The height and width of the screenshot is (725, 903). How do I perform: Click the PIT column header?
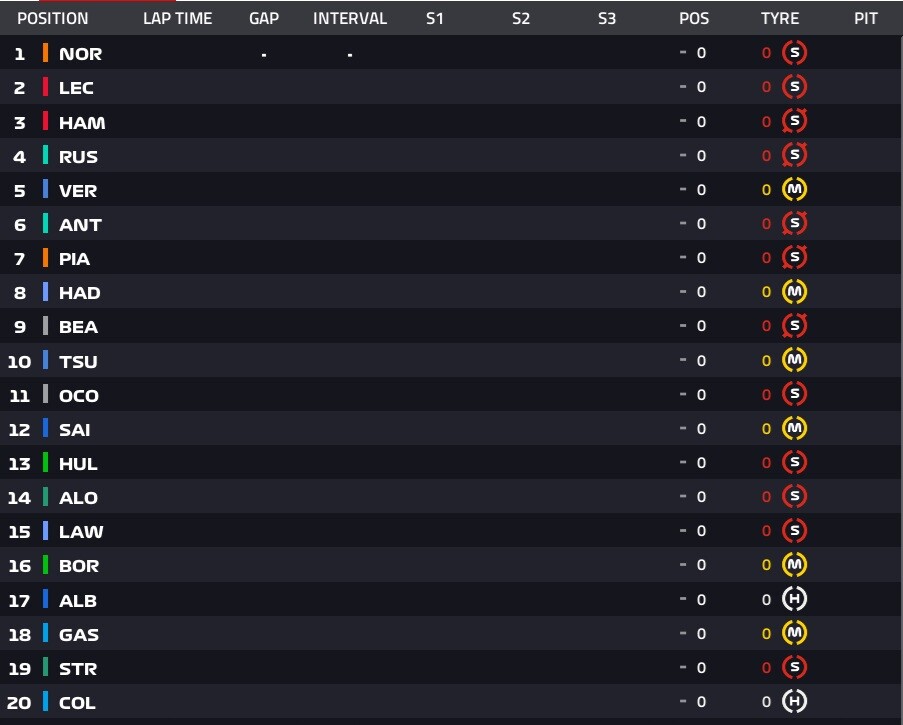point(866,18)
